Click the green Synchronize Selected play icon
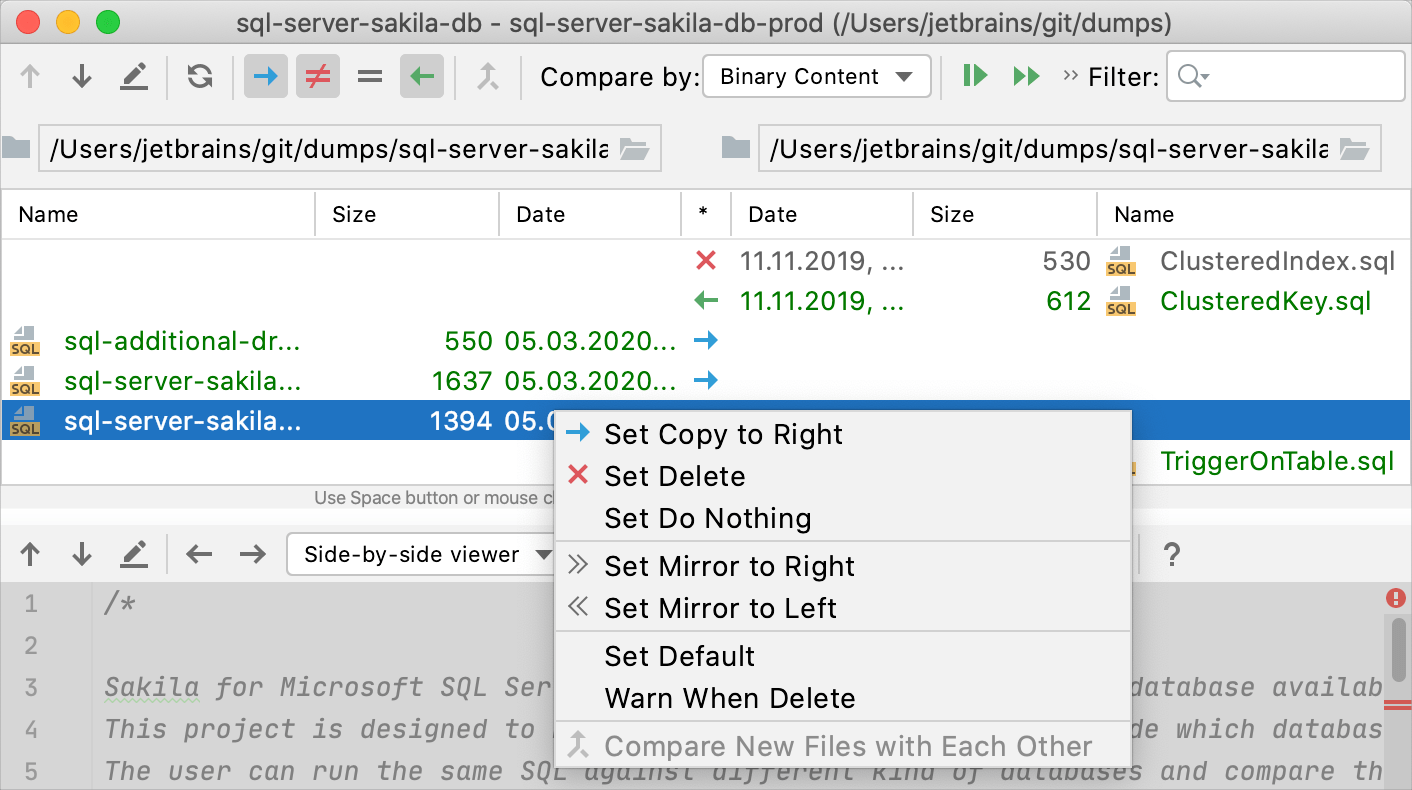The image size is (1412, 790). (x=974, y=75)
